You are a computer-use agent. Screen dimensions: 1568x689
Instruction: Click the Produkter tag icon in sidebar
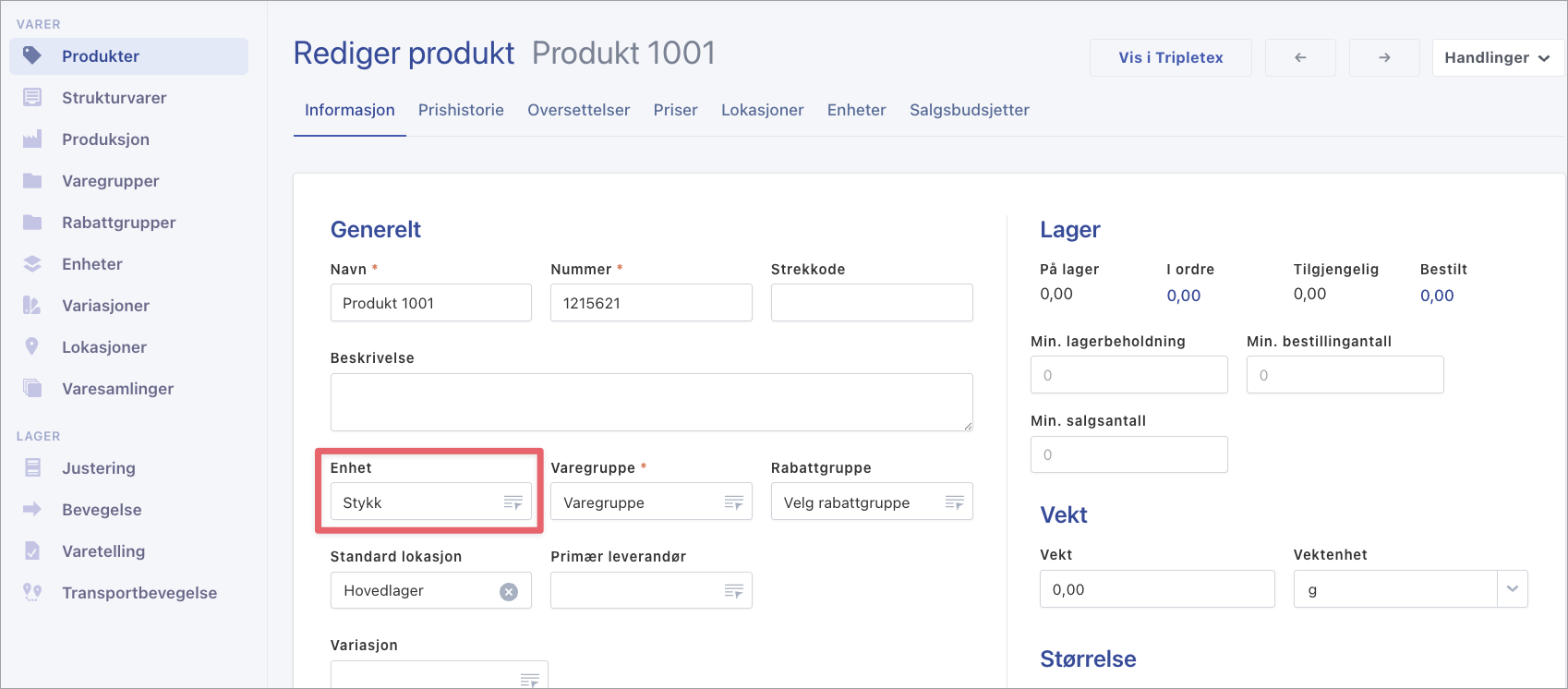click(x=32, y=56)
